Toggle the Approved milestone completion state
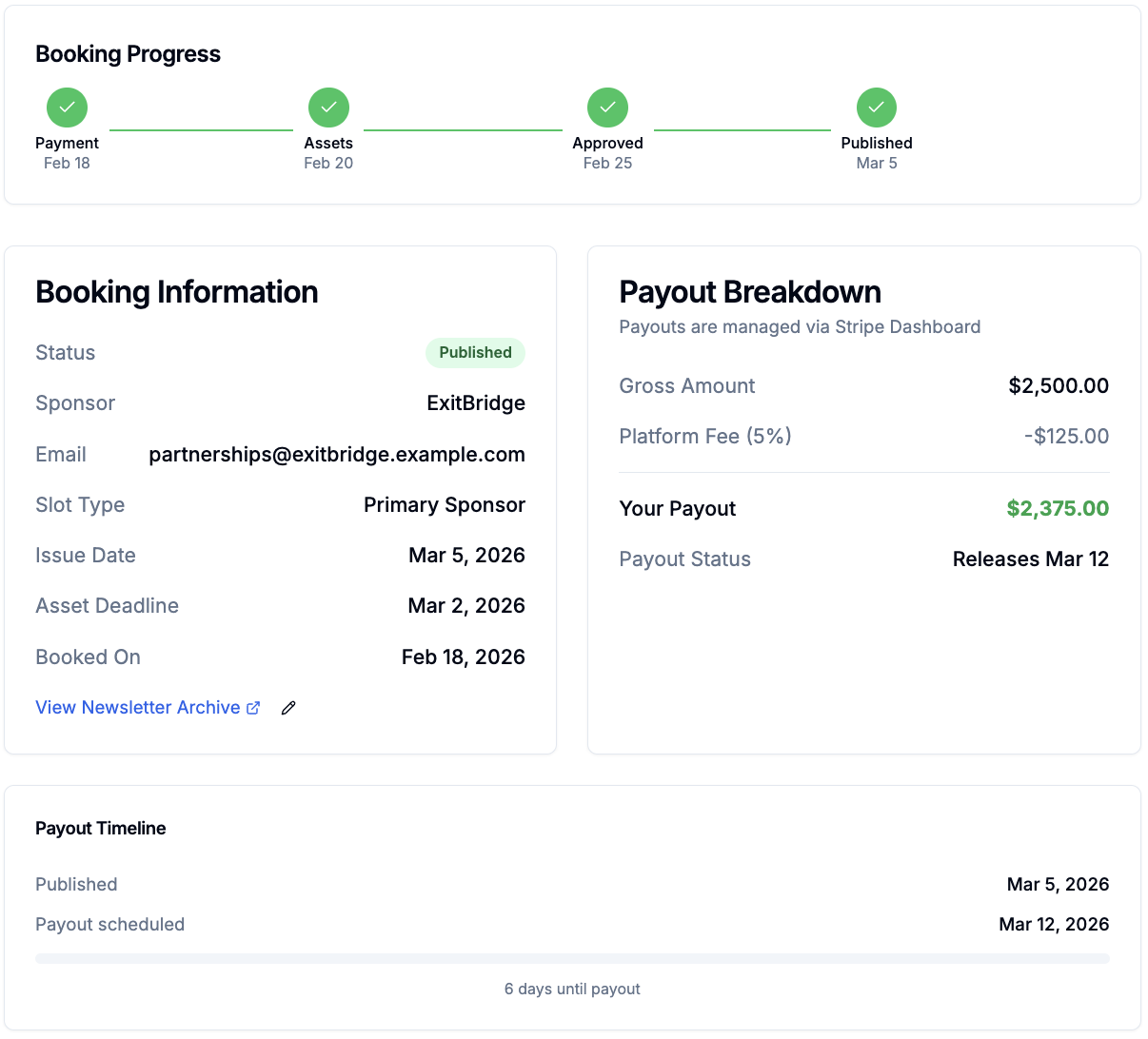Image resolution: width=1148 pixels, height=1039 pixels. 607,107
